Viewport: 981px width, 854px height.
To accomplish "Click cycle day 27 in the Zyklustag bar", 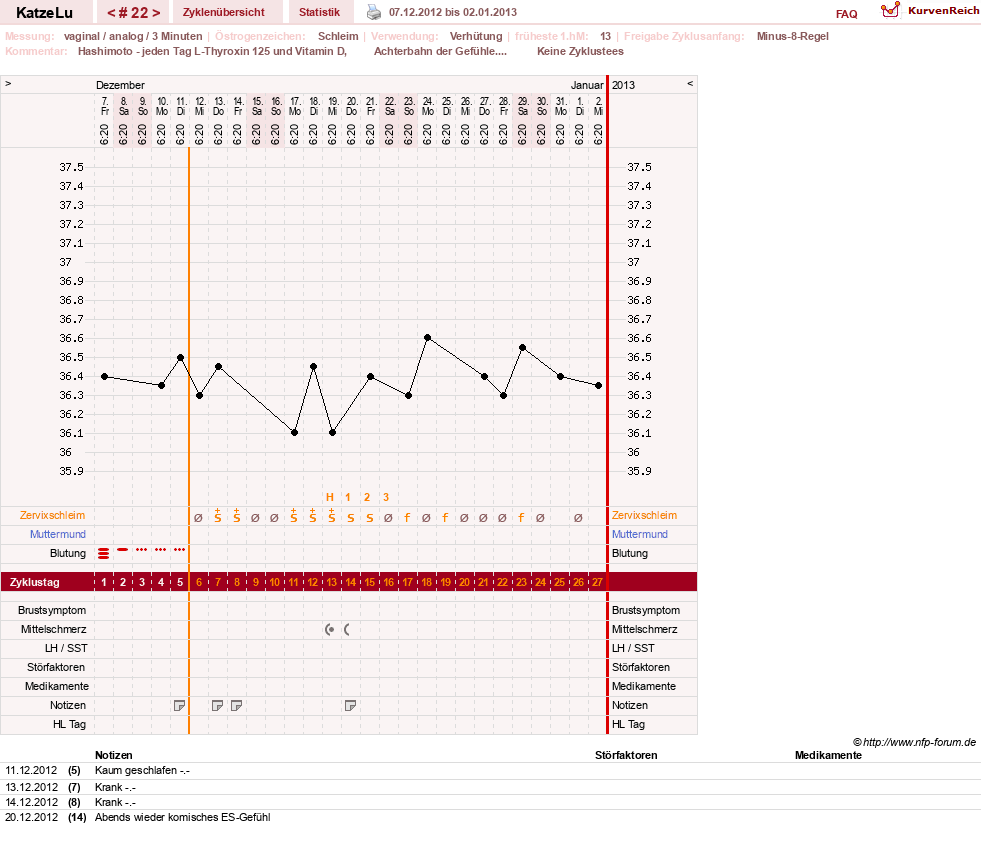I will pyautogui.click(x=597, y=582).
